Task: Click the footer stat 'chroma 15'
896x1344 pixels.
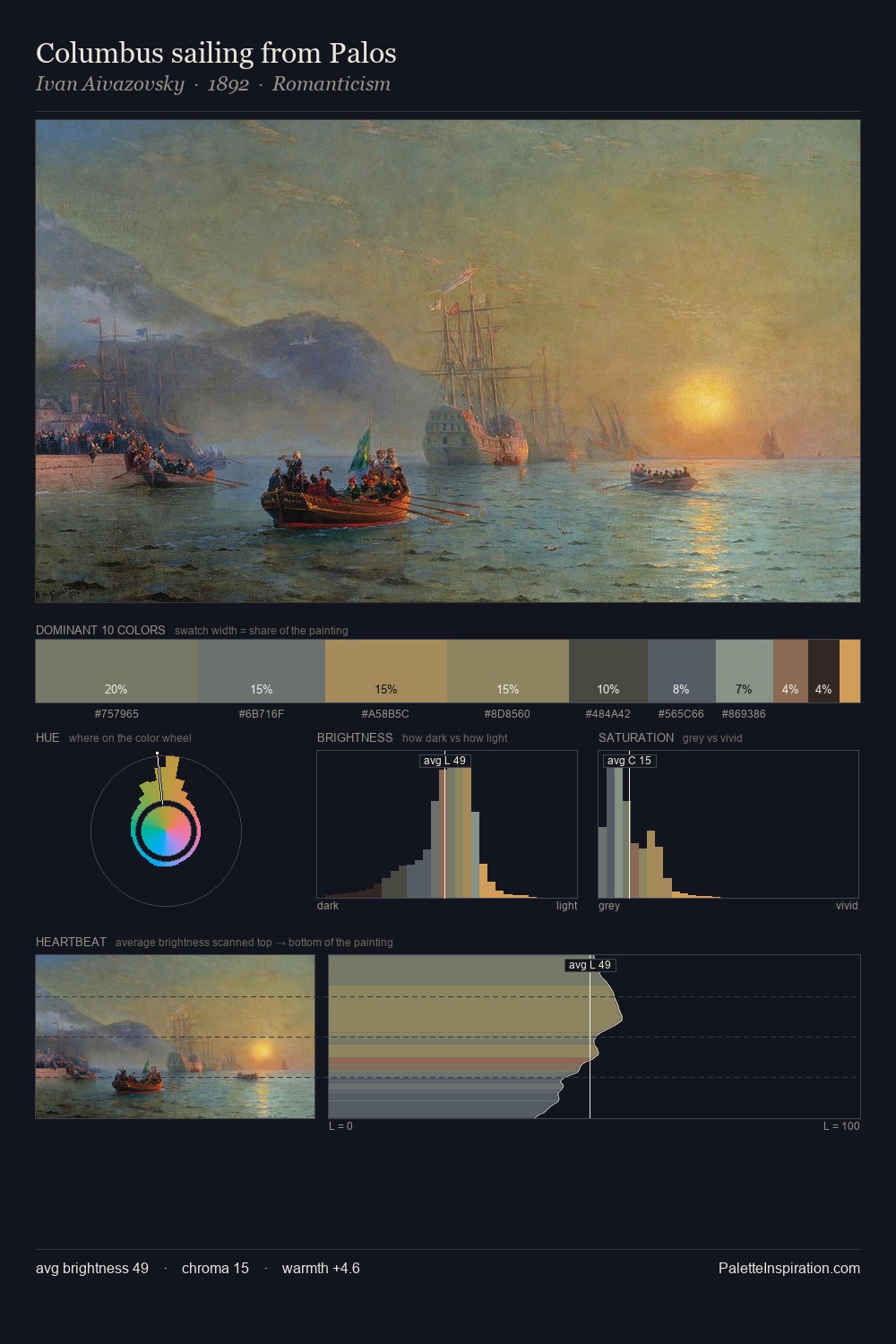Action: click(215, 1268)
